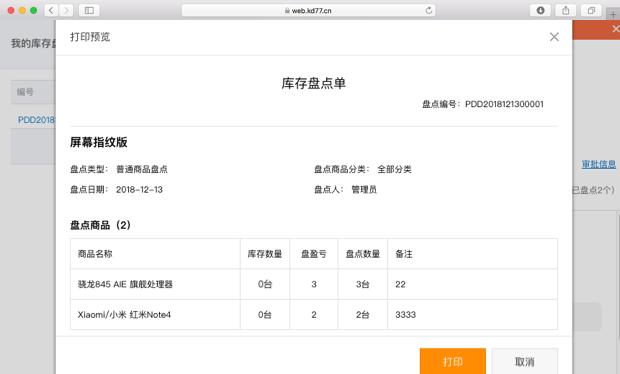Click the 盘点商品 (2) section heading
The height and width of the screenshot is (374, 620).
[100, 225]
